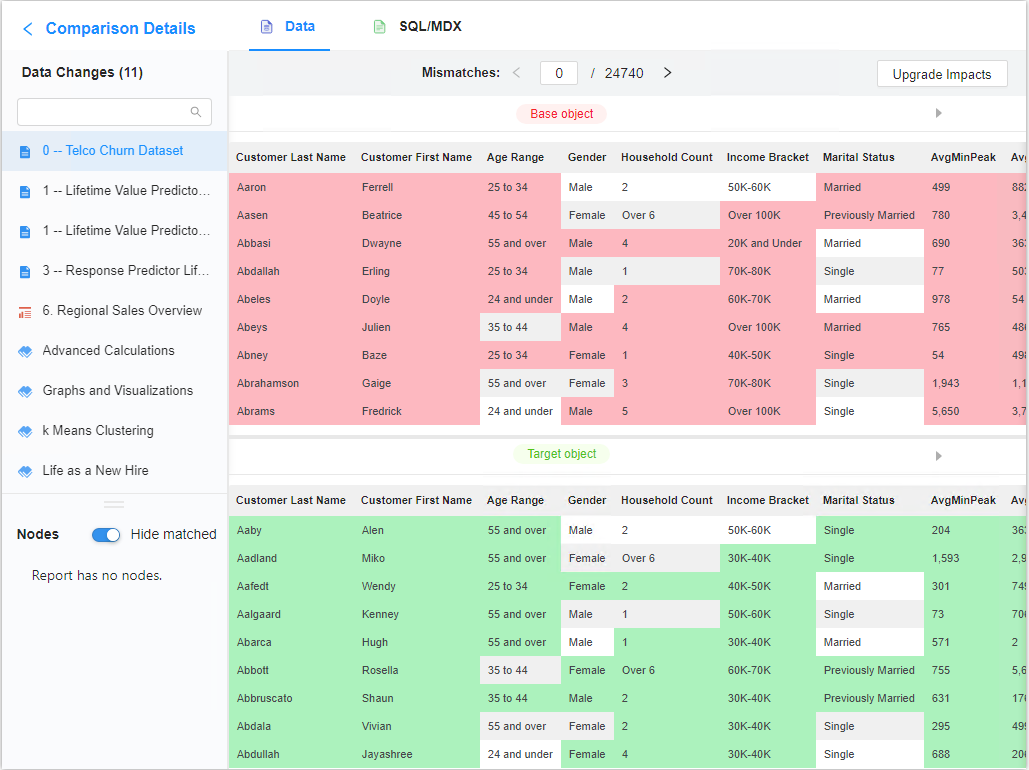Screen dimensions: 1029x770
Task: Click the mismatch number input field
Action: [x=558, y=73]
